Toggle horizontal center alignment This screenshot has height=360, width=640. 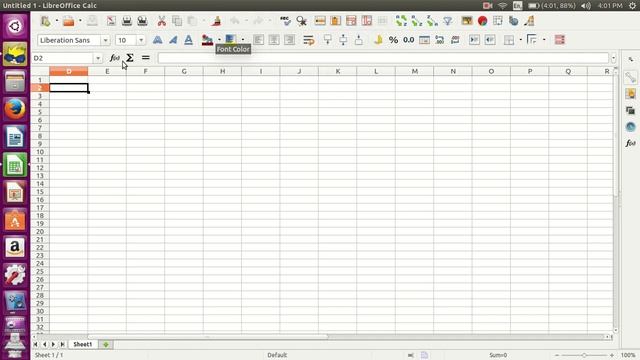274,40
